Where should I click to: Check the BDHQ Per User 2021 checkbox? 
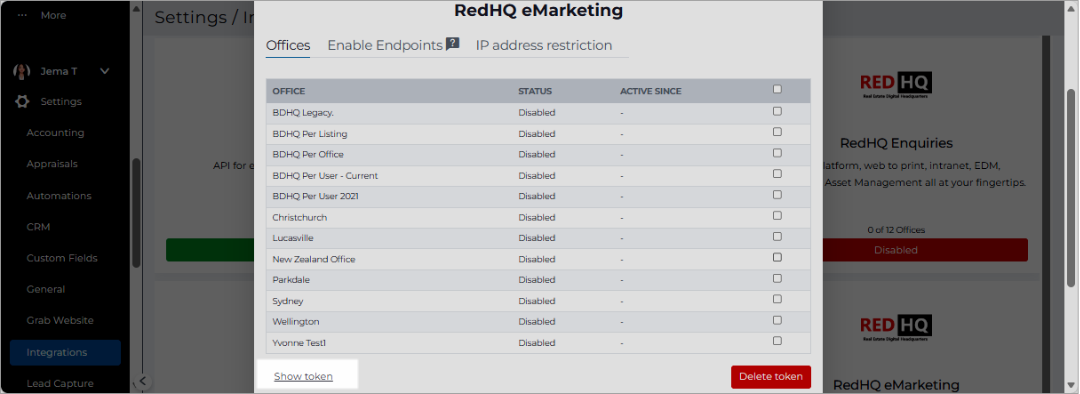(x=777, y=195)
